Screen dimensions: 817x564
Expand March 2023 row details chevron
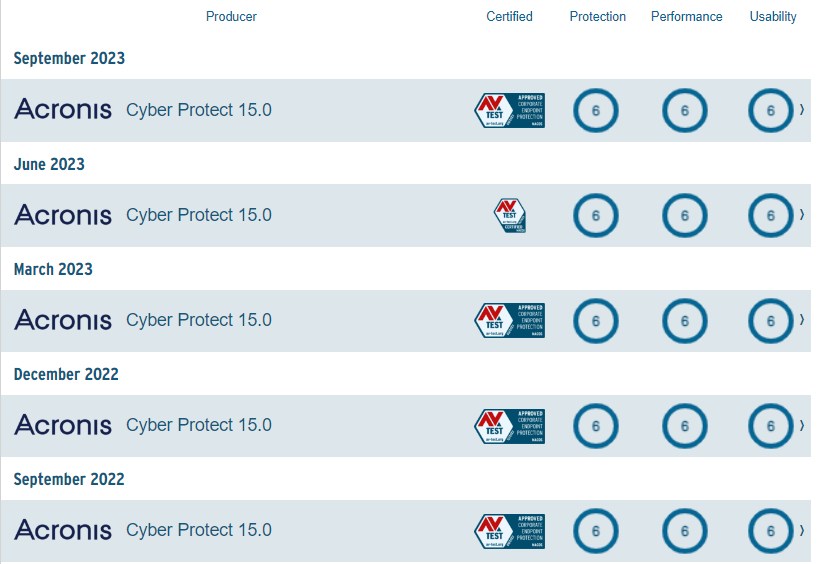(x=802, y=320)
